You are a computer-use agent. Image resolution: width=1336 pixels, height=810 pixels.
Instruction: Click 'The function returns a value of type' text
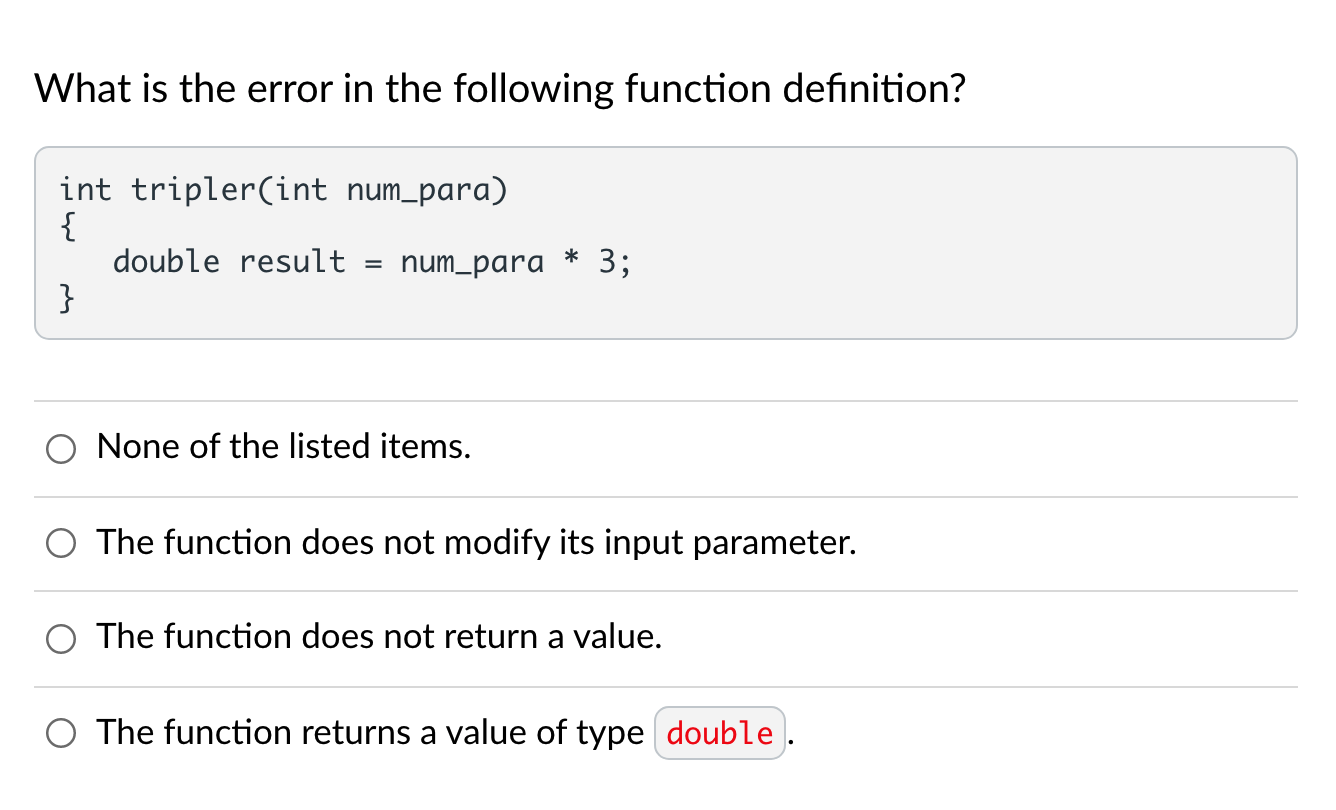(x=370, y=733)
